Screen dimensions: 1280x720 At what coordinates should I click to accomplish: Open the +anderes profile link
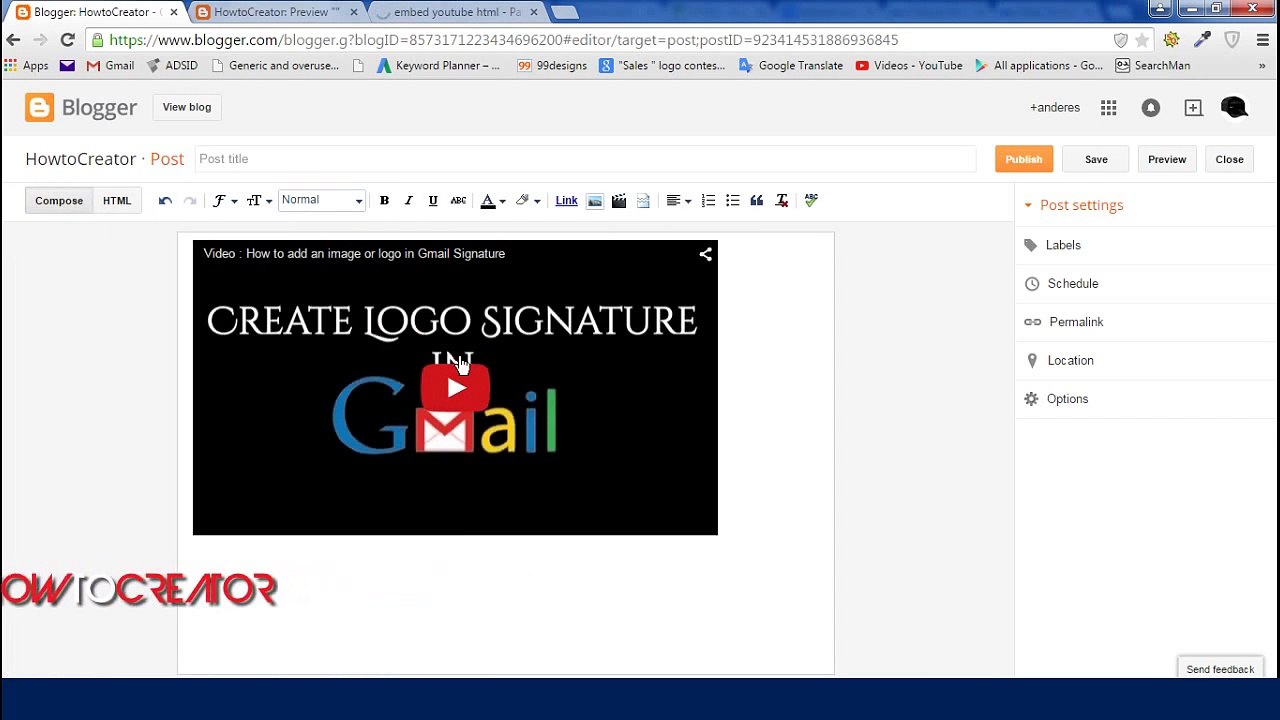click(1055, 108)
